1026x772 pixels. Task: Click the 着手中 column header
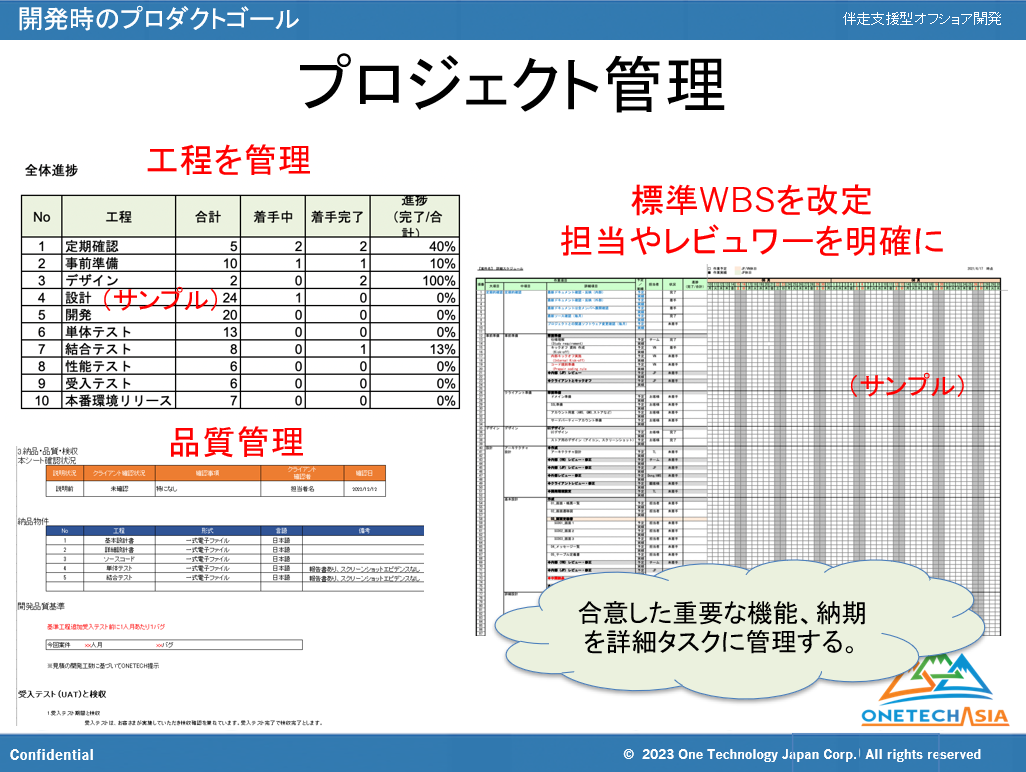(x=273, y=217)
